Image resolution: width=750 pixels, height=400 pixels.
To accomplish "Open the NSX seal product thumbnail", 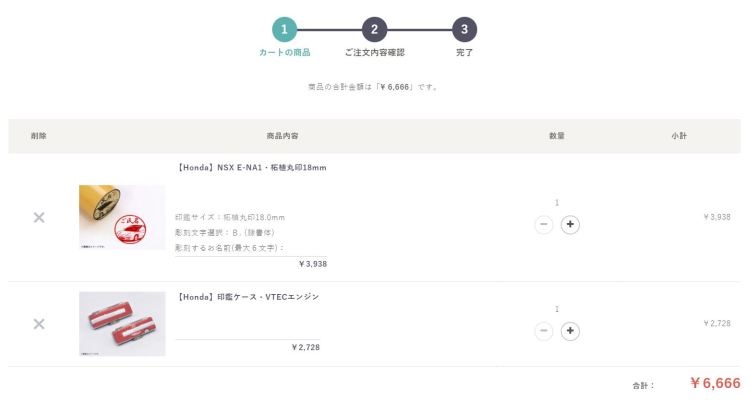I will [x=122, y=217].
